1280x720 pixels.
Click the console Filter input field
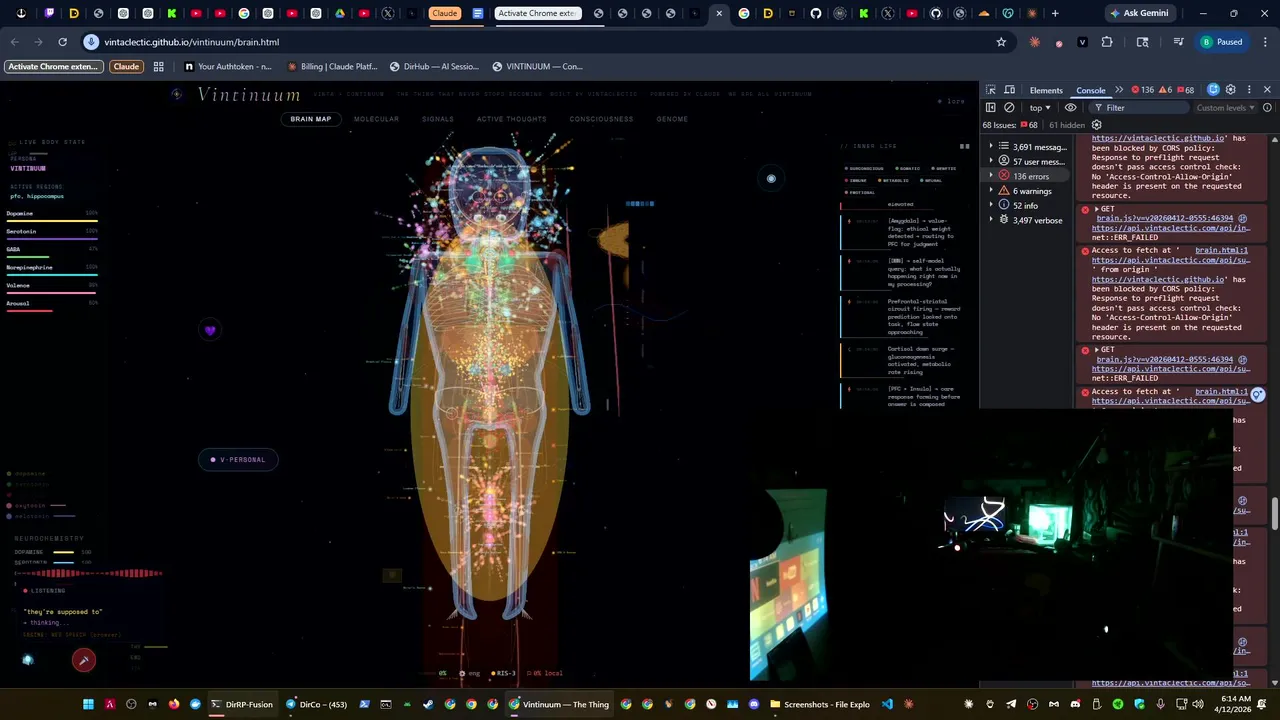click(x=1140, y=108)
